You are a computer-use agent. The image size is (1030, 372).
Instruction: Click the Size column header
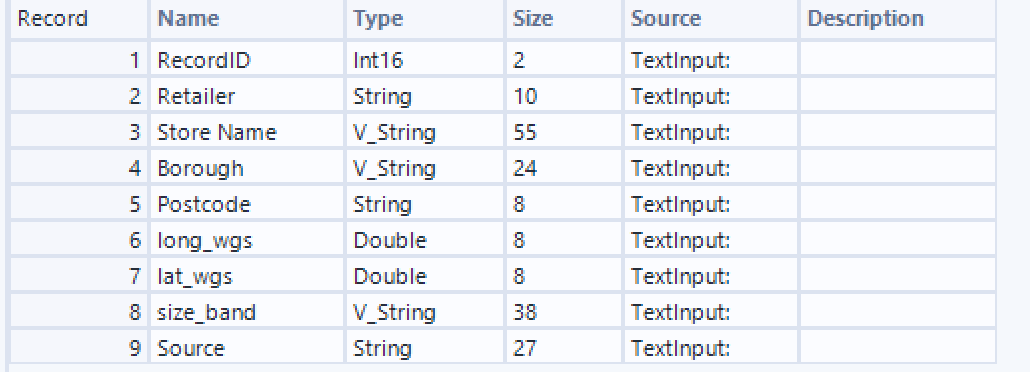tap(564, 19)
